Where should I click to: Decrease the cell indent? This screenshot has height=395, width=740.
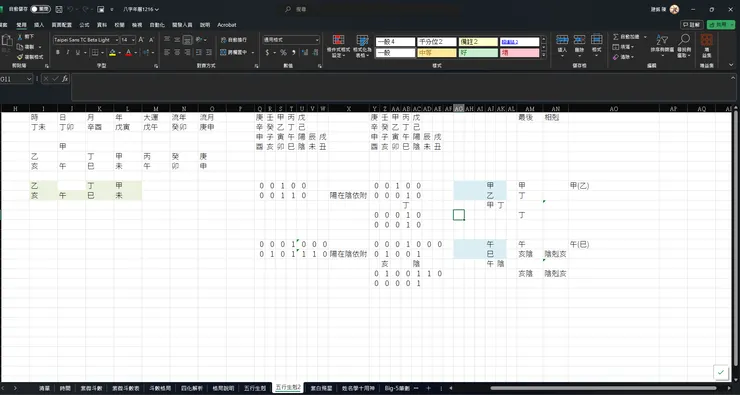pos(199,52)
